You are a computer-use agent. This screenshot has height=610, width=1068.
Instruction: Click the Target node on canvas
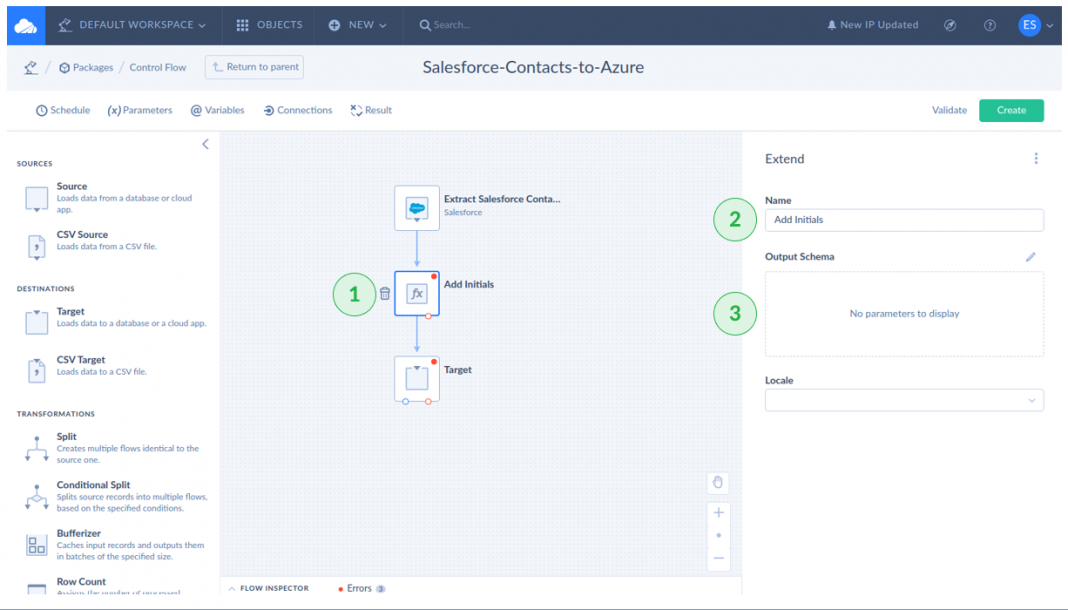(417, 379)
